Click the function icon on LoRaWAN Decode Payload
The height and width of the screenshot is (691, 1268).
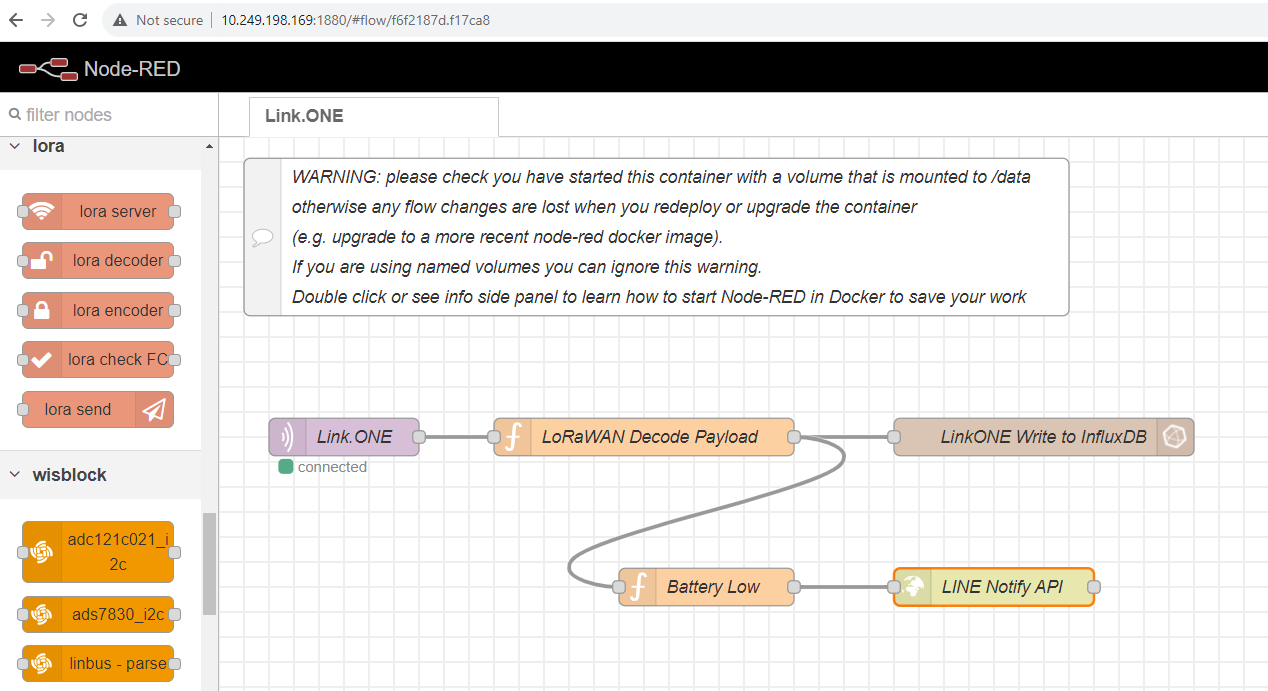click(512, 437)
